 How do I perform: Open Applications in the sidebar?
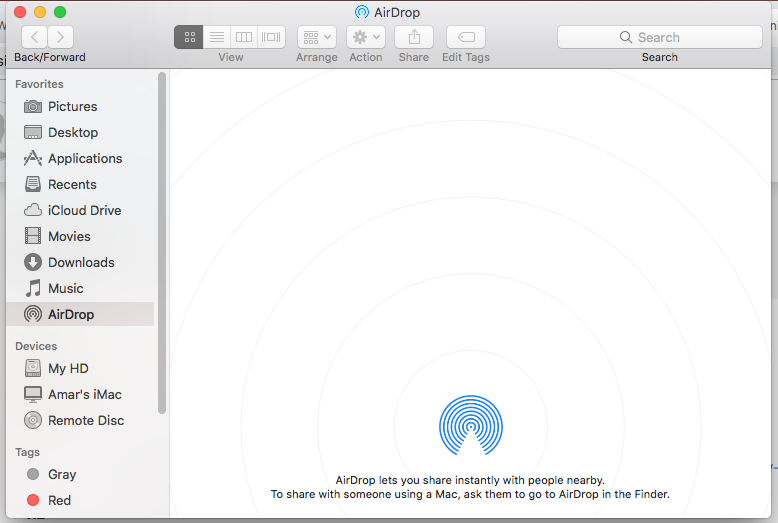click(80, 158)
